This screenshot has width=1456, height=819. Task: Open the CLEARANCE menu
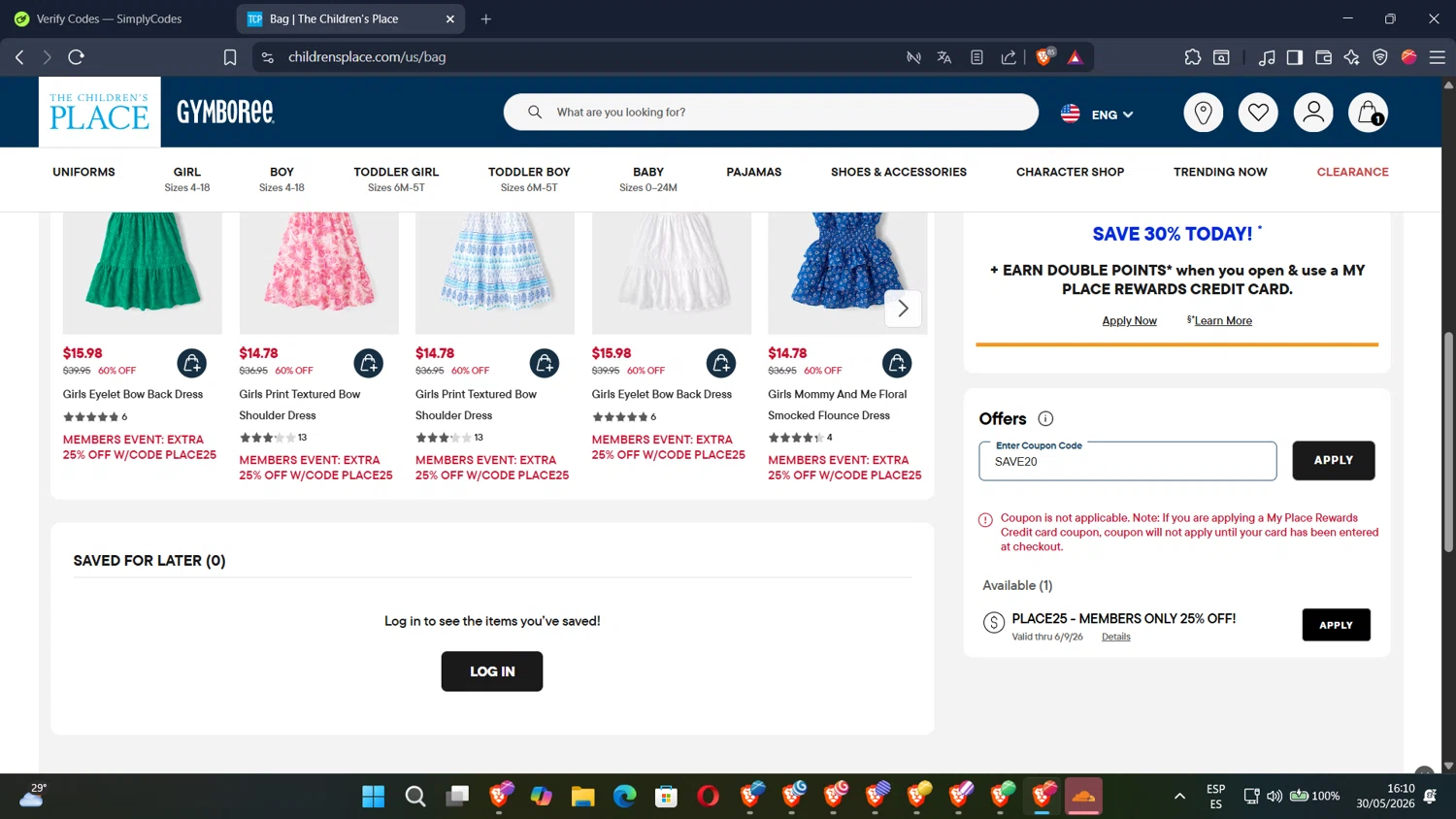(1352, 172)
